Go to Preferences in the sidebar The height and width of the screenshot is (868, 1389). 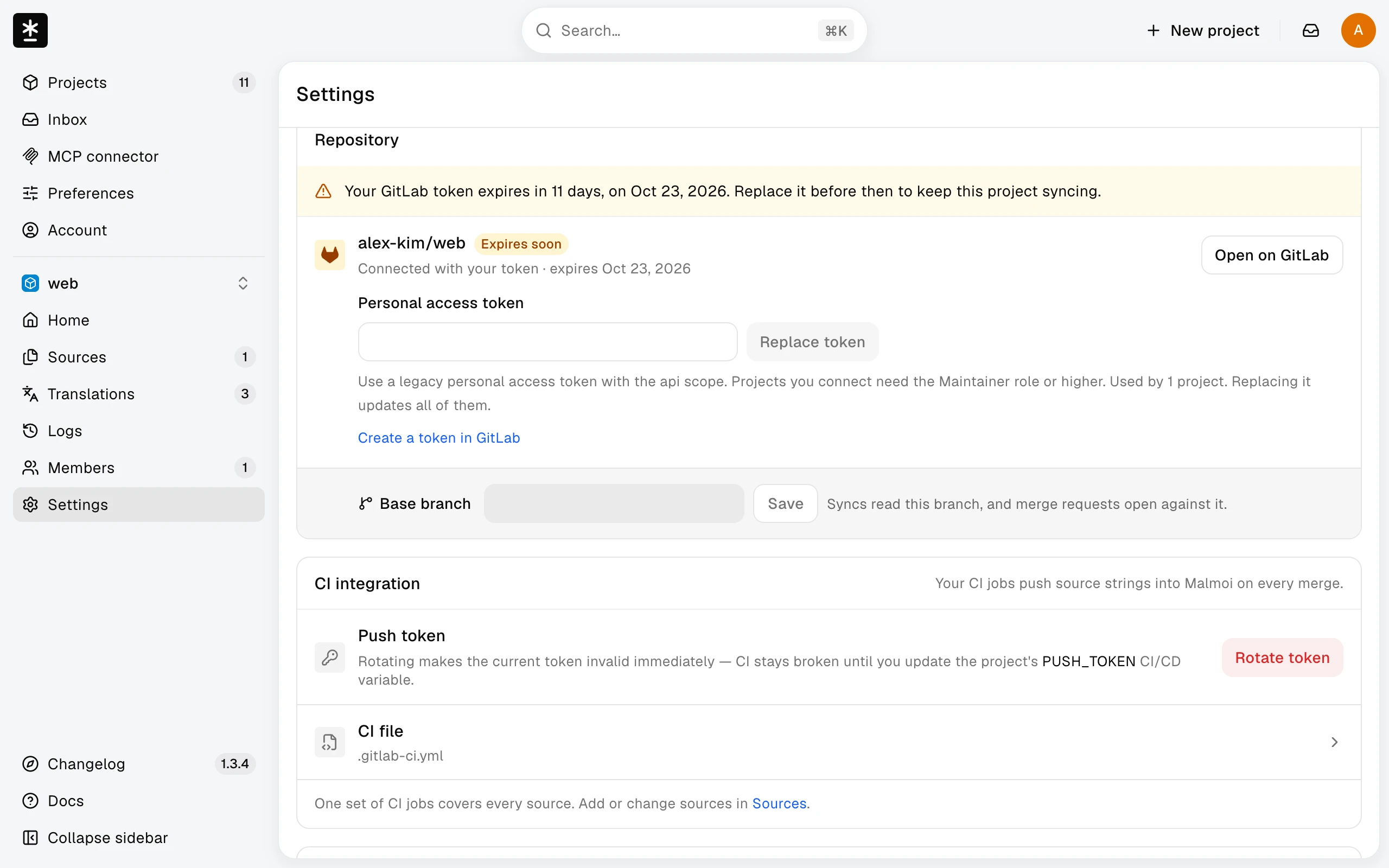(x=138, y=193)
